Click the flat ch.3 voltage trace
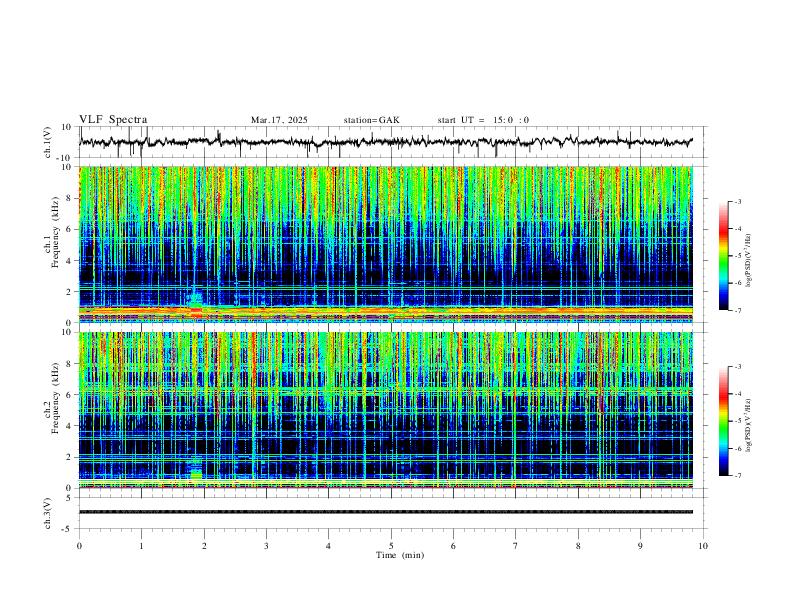 pos(386,512)
